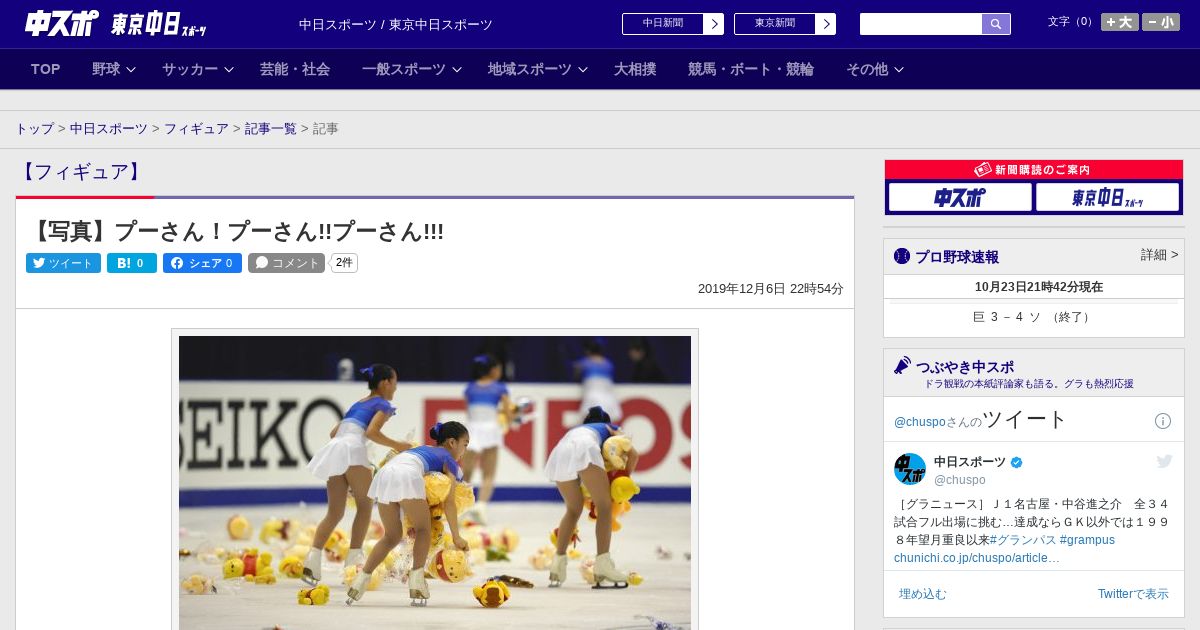Open chunichi.co.jp/chuspo/article link in tweet
Image resolution: width=1200 pixels, height=630 pixels.
977,558
